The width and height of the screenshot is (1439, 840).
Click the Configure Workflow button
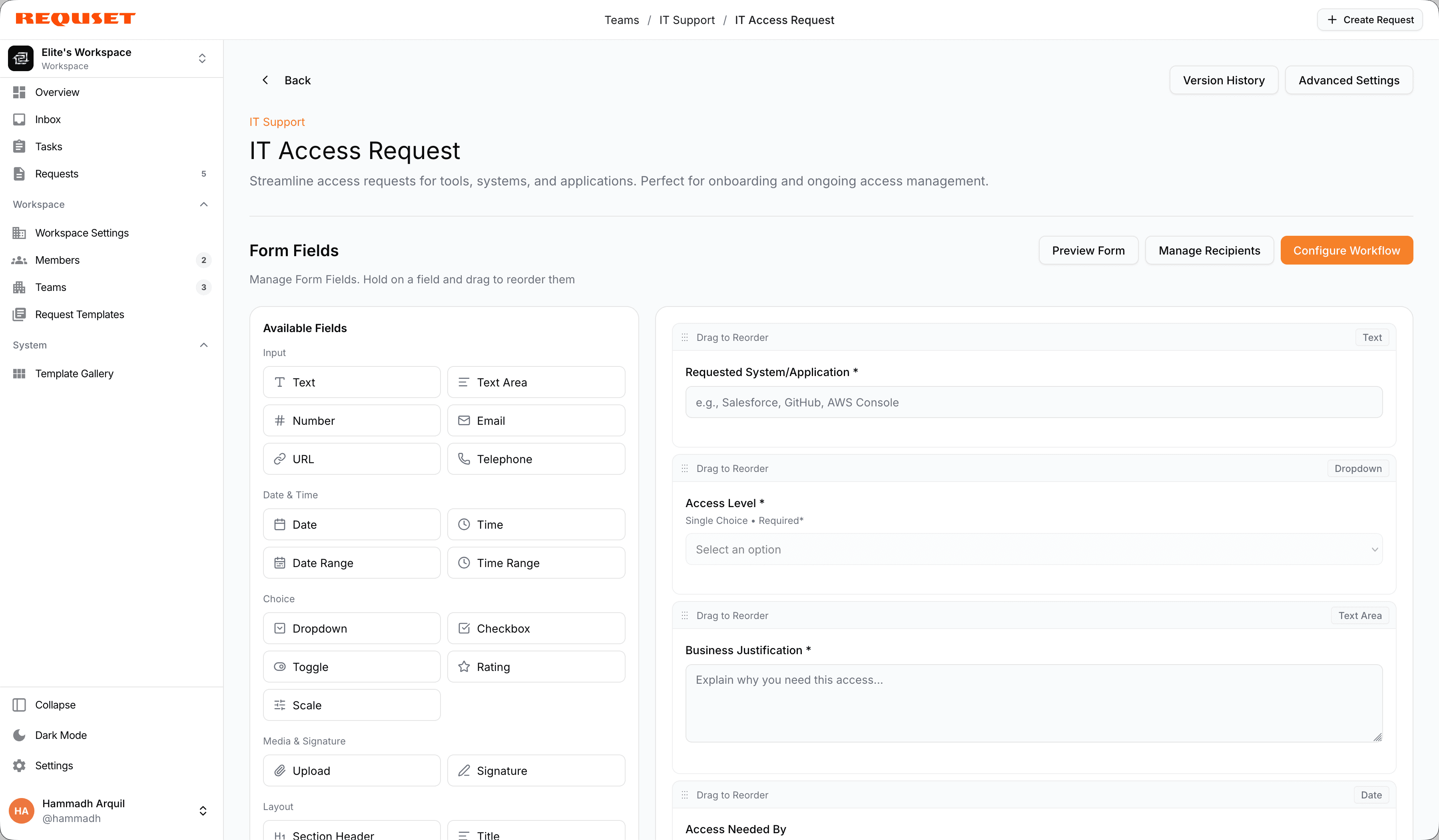1347,250
